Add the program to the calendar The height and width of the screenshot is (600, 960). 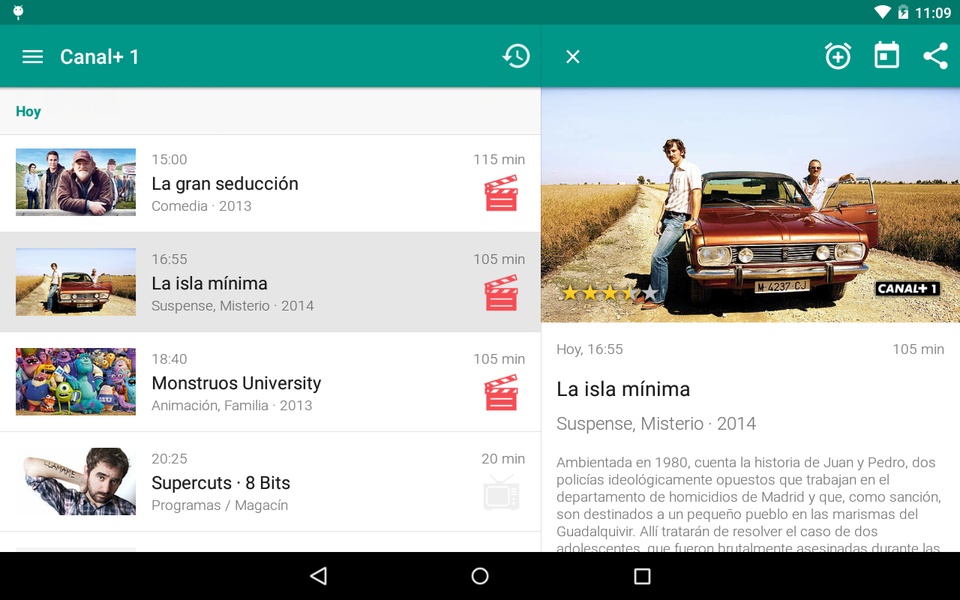[887, 56]
